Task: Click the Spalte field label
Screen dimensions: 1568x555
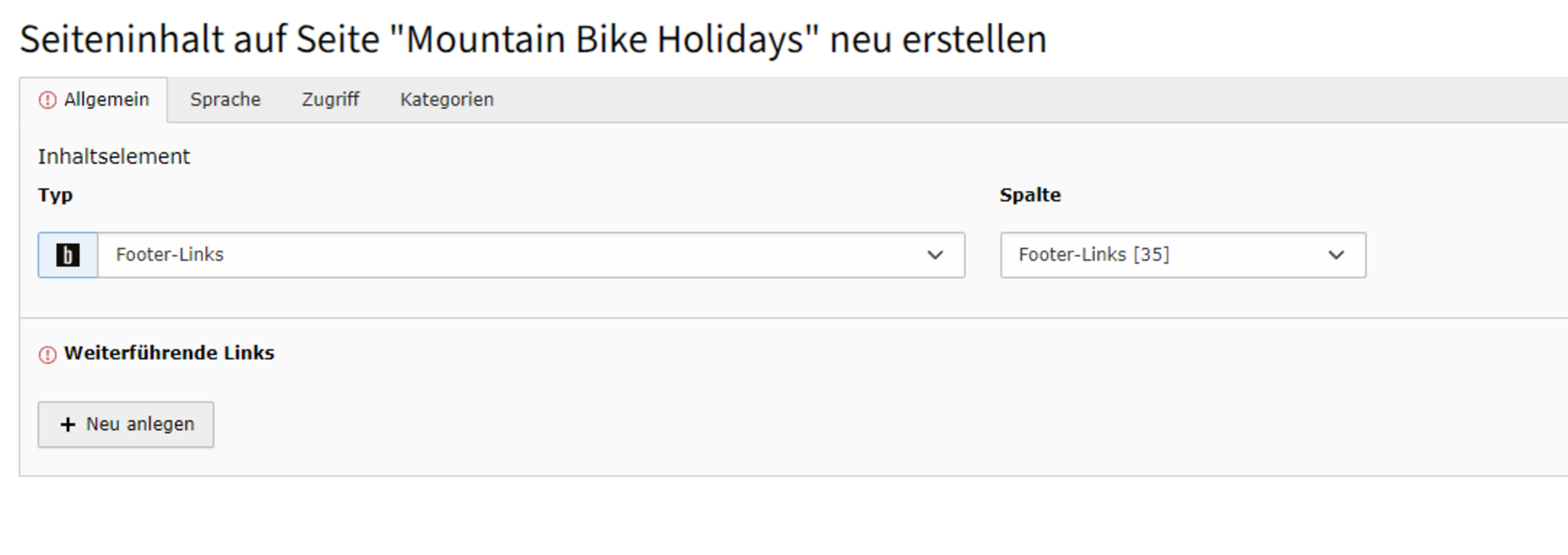Action: pyautogui.click(x=1030, y=195)
